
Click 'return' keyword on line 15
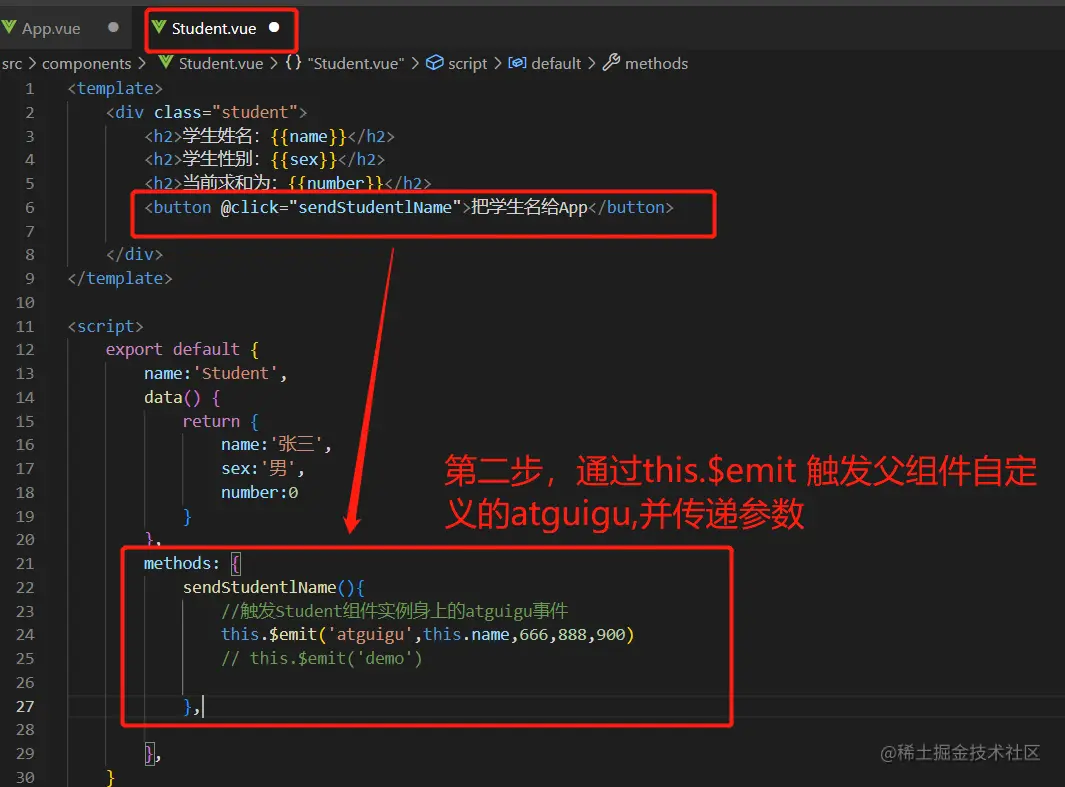pyautogui.click(x=211, y=422)
